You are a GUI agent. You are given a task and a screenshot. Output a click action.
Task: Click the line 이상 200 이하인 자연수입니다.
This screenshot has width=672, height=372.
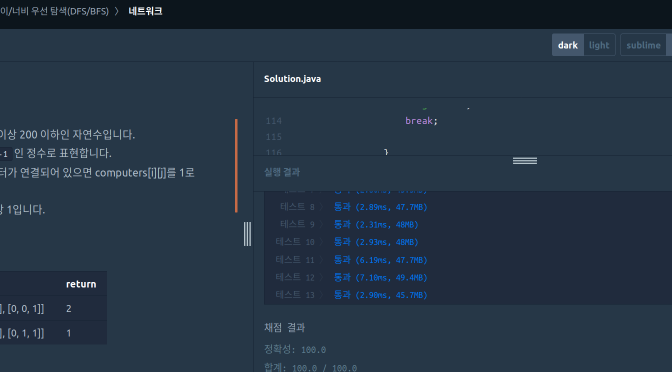click(x=67, y=135)
